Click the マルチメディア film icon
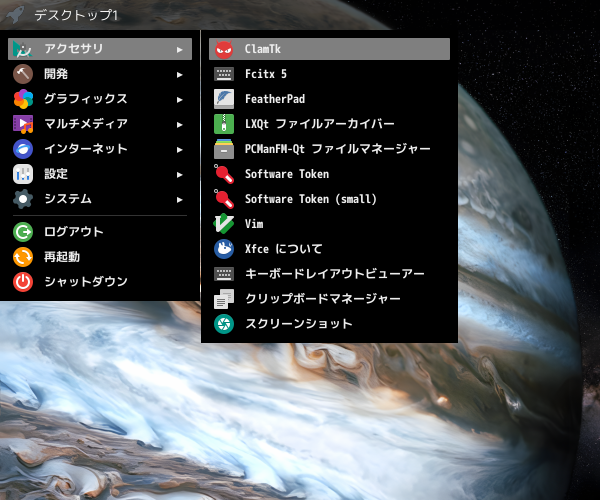600x500 pixels. [x=23, y=124]
